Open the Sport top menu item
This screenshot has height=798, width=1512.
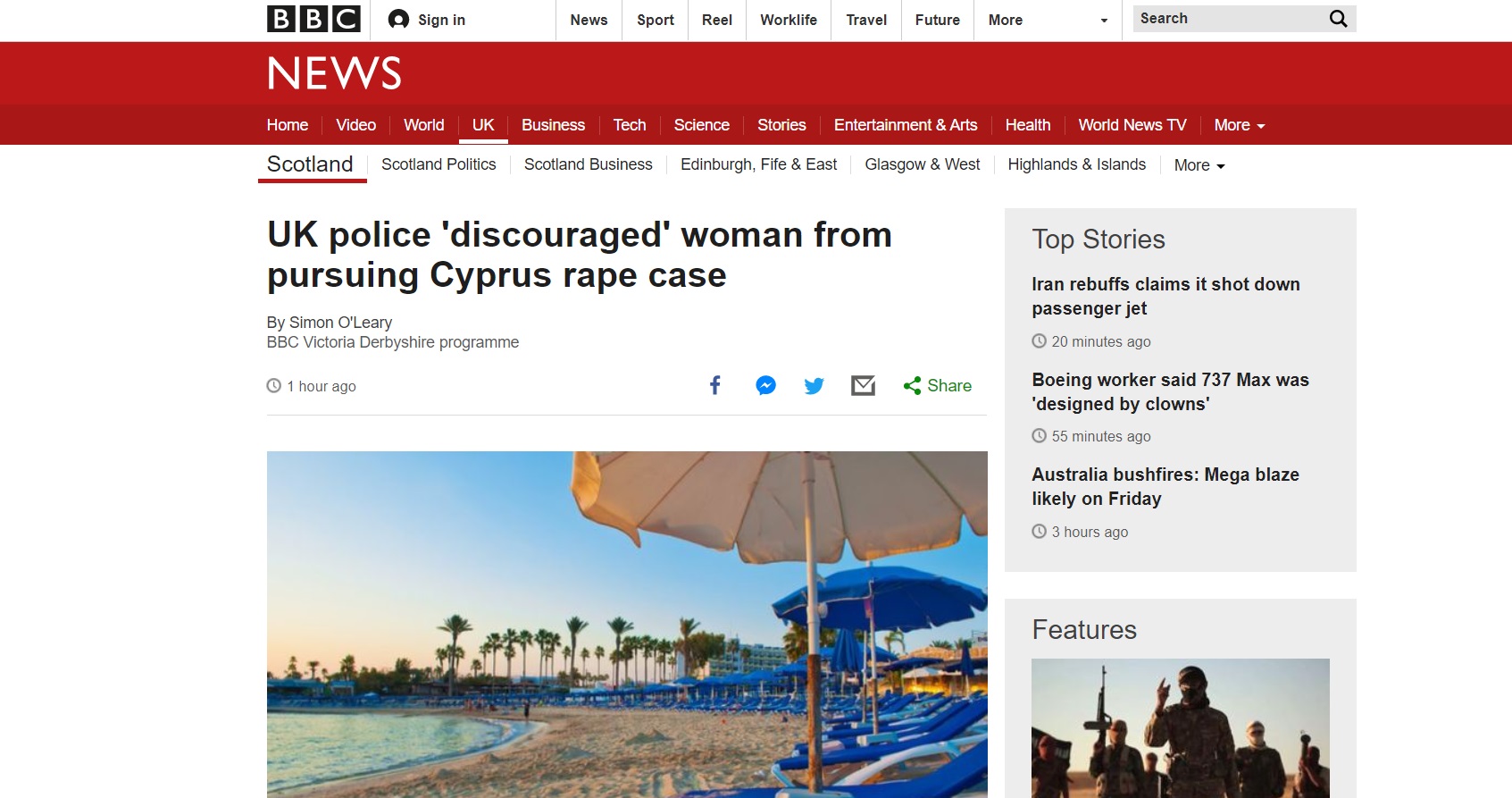[656, 20]
